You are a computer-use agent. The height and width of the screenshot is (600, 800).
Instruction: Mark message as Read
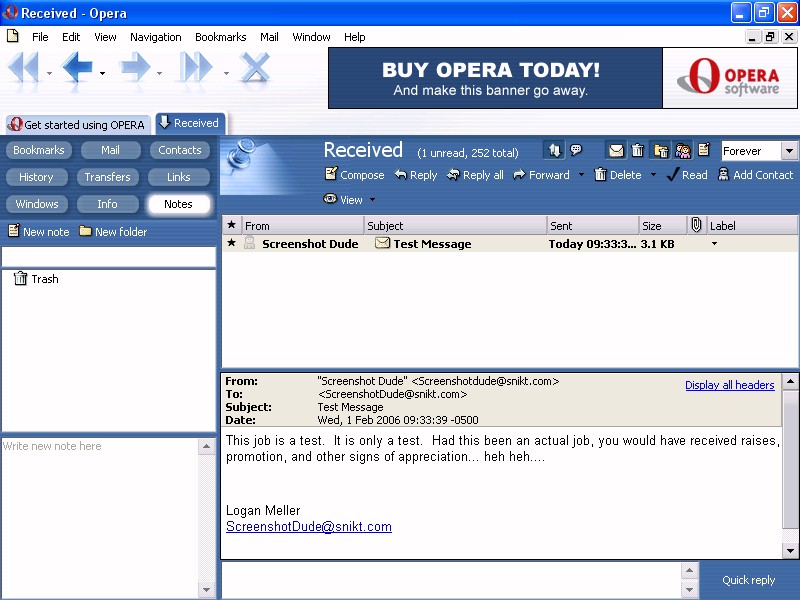[687, 175]
